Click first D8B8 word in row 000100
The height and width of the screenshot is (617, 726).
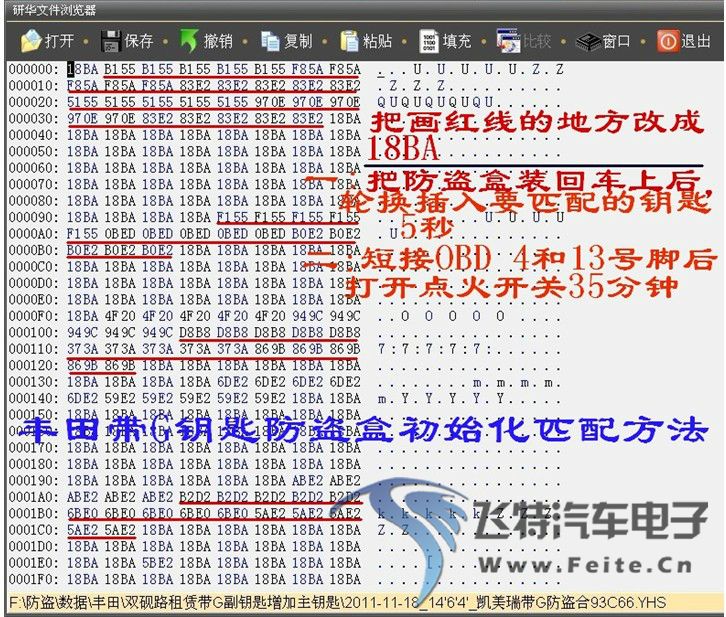(195, 333)
